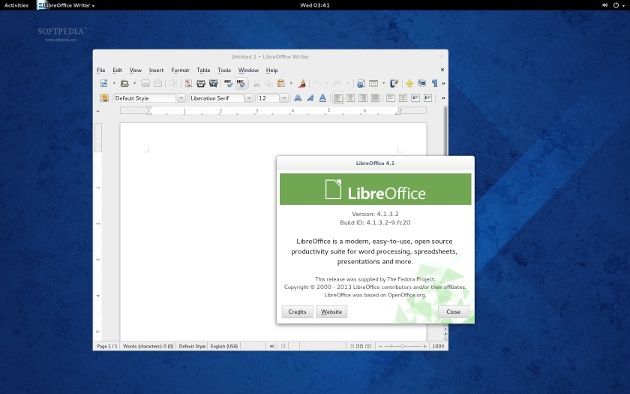Expand the Insert Table dropdown arrow

(384, 84)
